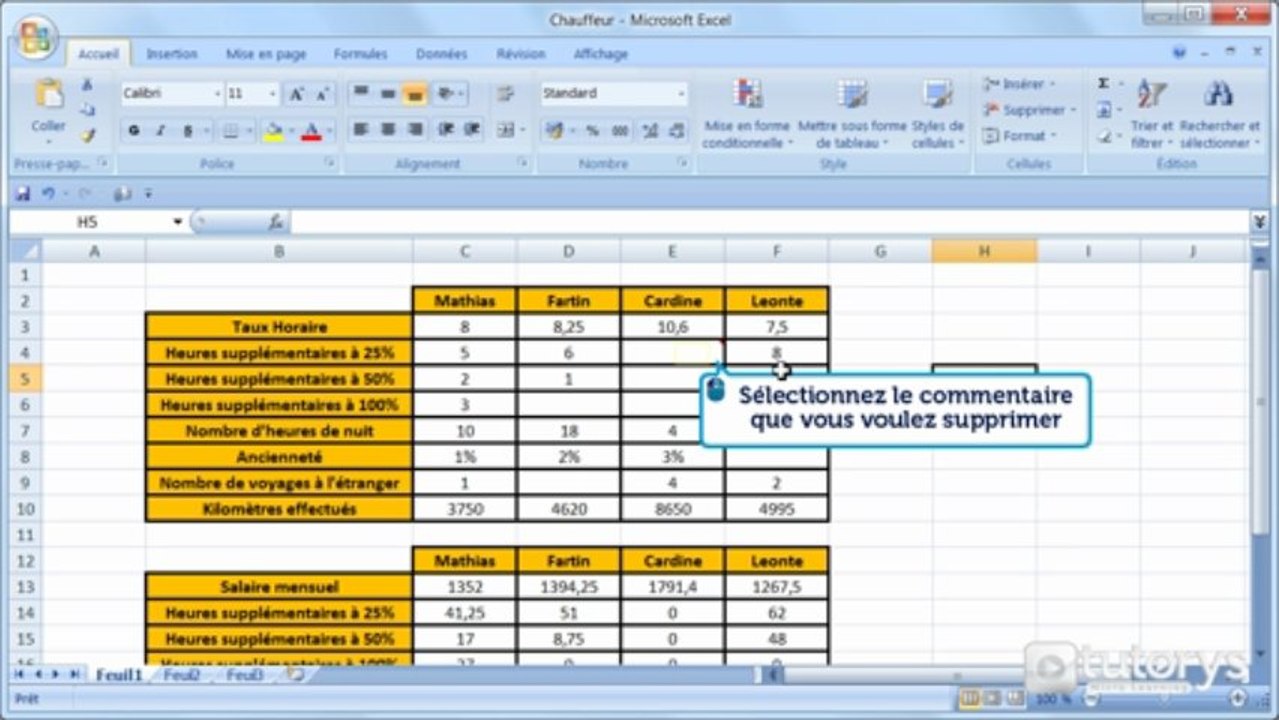1279x720 pixels.
Task: Click text orientation icon
Action: click(447, 94)
